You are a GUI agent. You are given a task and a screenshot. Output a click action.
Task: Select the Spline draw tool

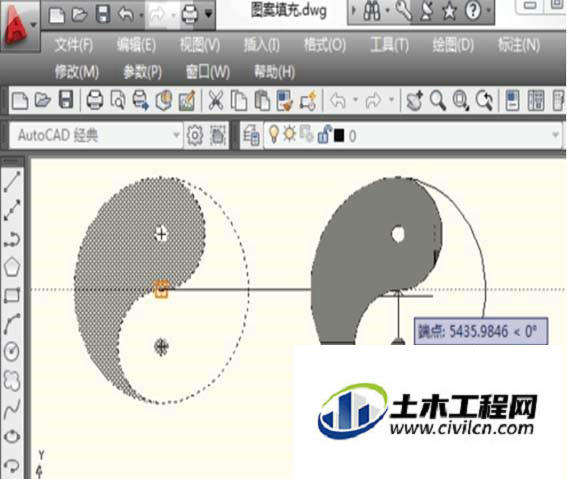[x=12, y=409]
